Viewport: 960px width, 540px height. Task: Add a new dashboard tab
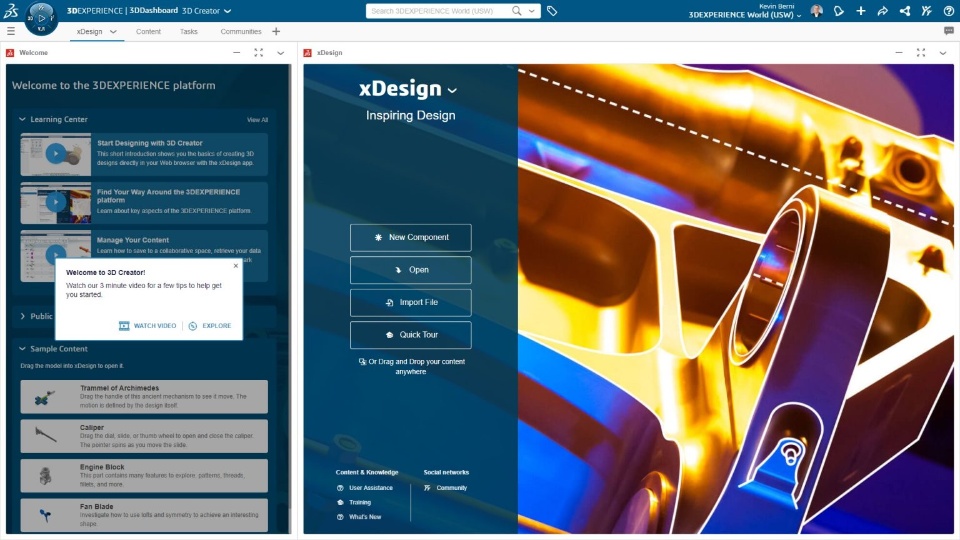[x=276, y=31]
